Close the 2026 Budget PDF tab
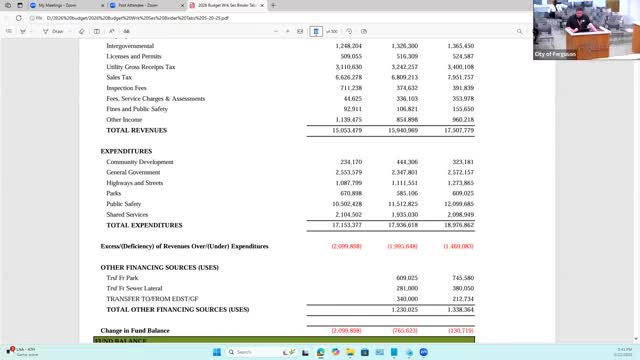 pyautogui.click(x=262, y=6)
